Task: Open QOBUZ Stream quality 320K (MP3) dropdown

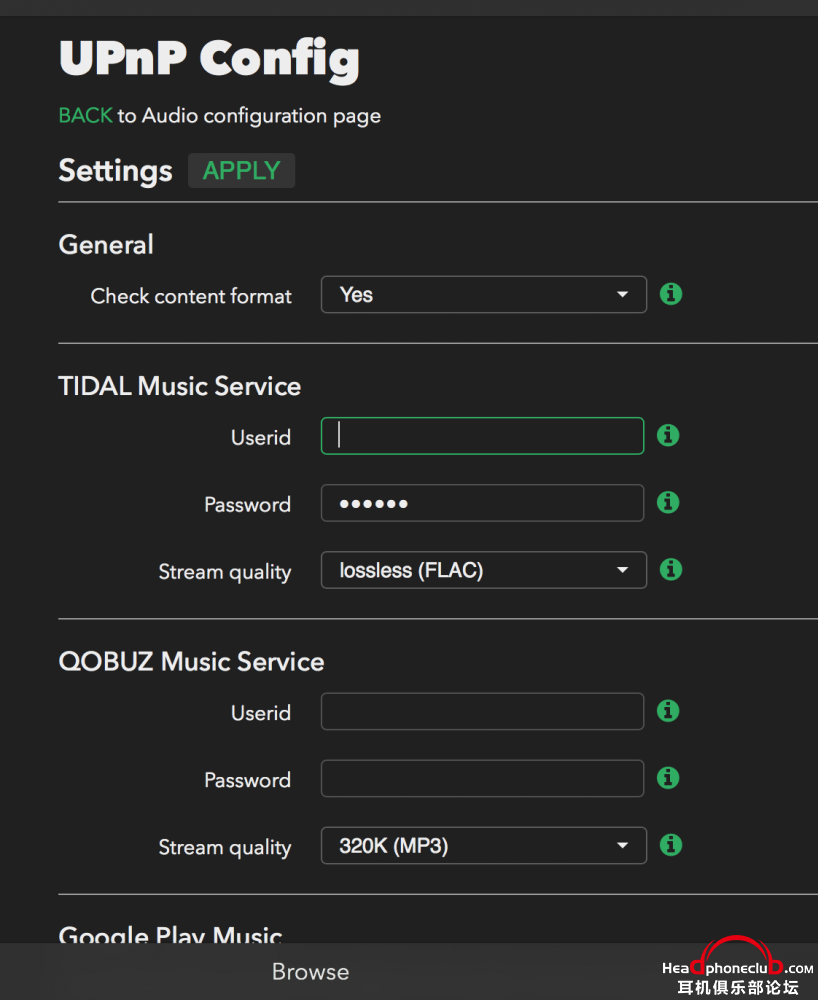Action: pyautogui.click(x=484, y=846)
